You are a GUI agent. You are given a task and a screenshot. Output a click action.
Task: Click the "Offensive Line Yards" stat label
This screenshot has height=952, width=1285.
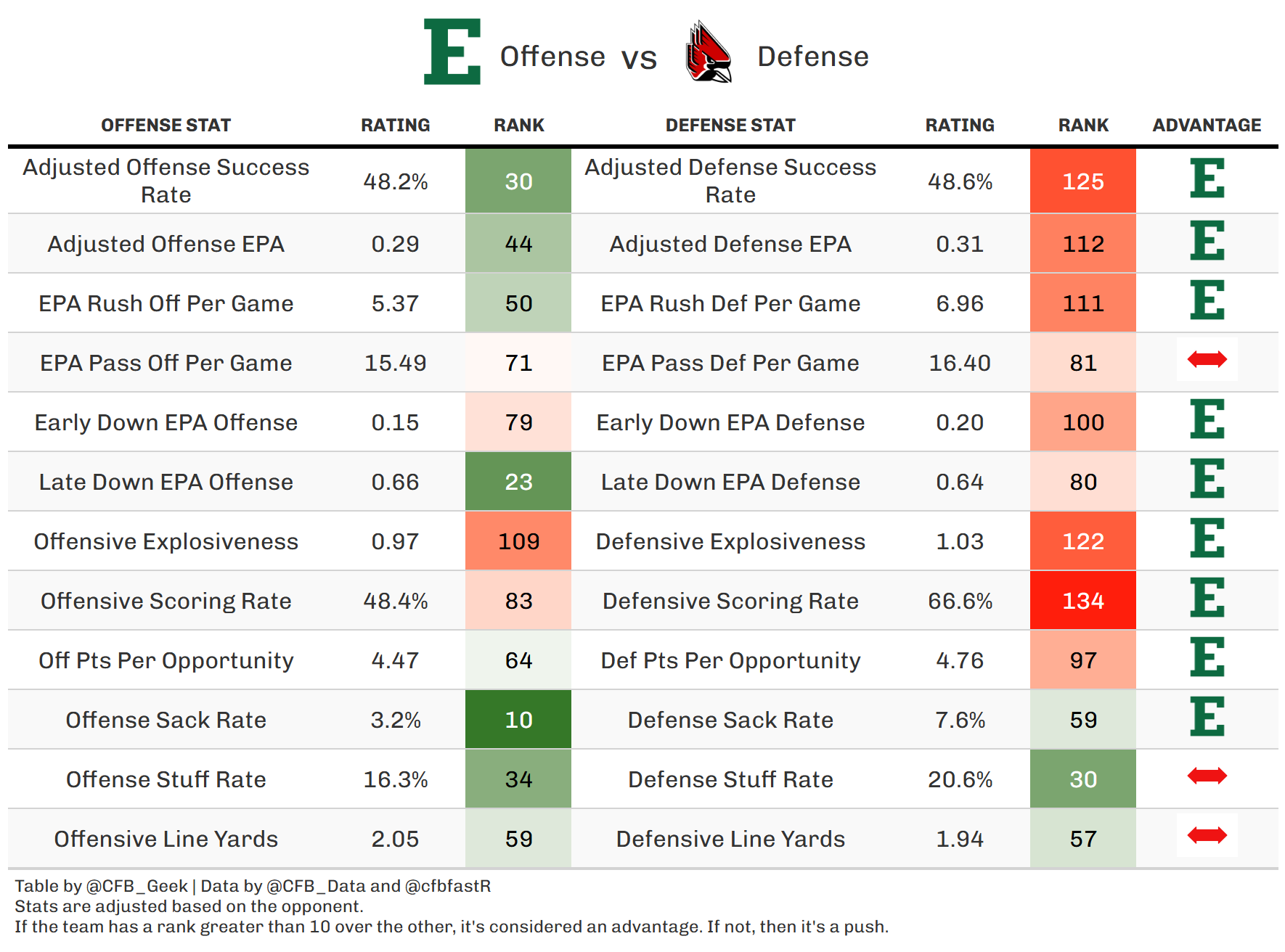pos(166,839)
